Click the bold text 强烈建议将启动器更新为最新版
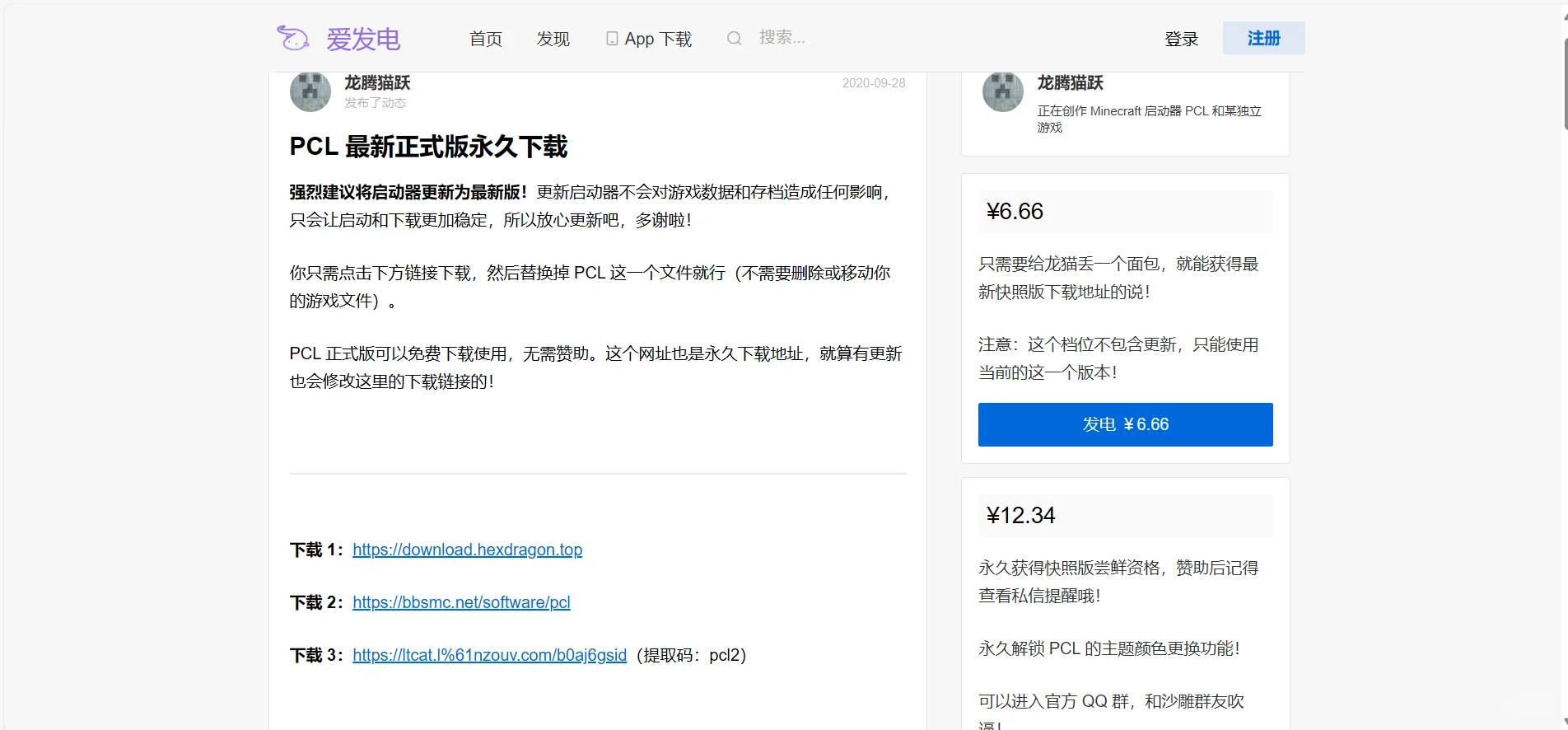Viewport: 1568px width, 730px height. coord(408,192)
